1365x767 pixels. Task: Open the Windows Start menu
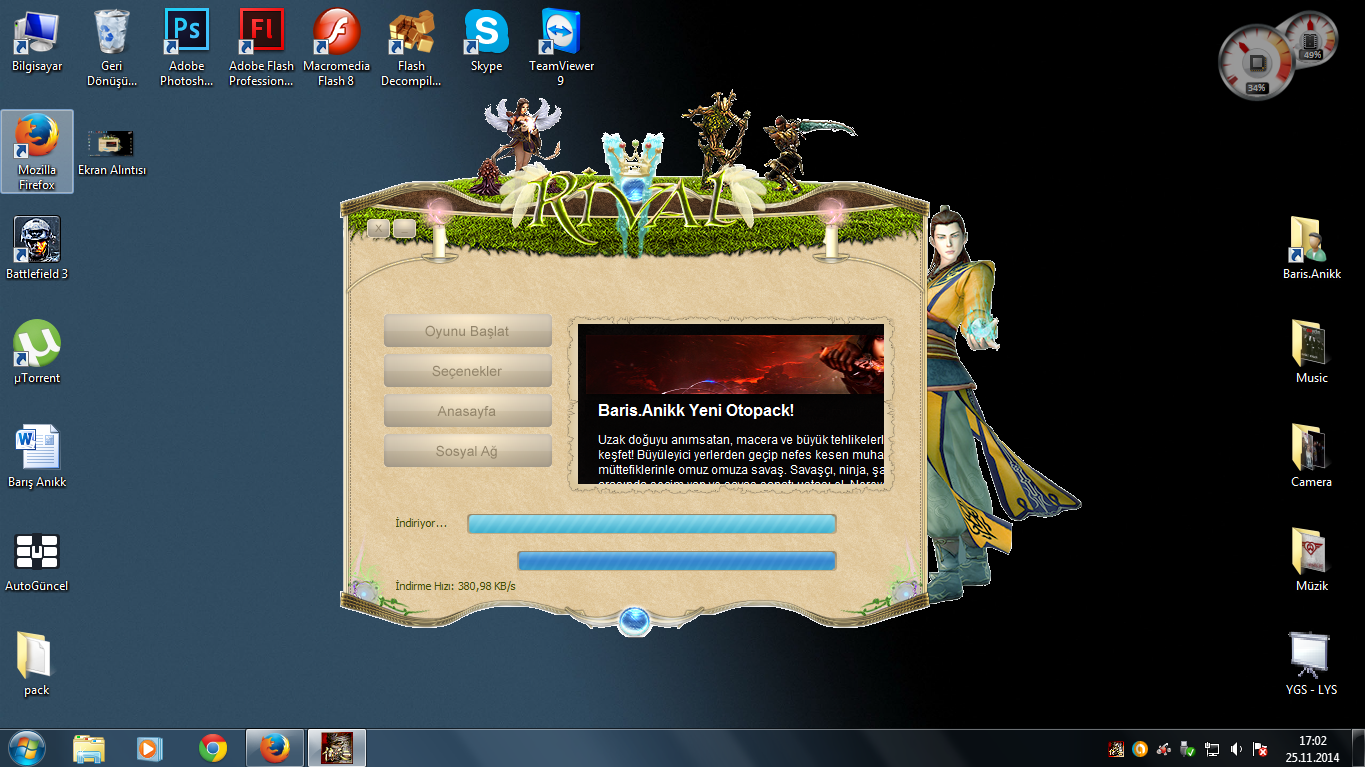pos(27,747)
